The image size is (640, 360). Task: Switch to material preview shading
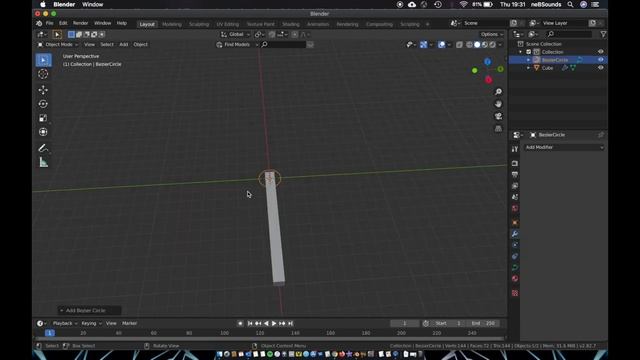click(485, 44)
